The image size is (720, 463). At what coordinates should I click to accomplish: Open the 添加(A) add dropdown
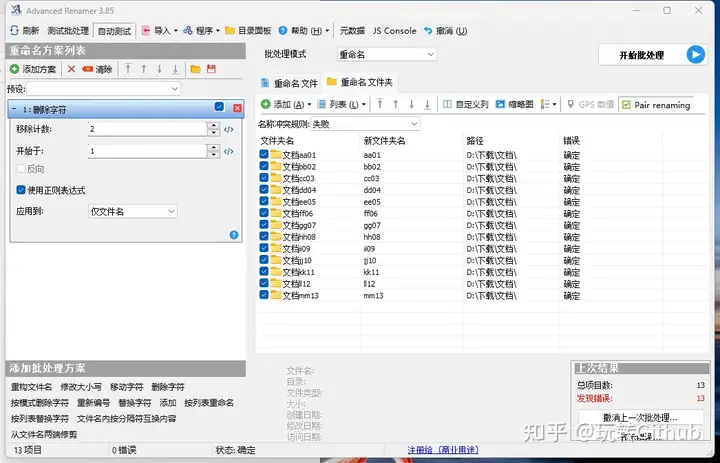tap(286, 104)
